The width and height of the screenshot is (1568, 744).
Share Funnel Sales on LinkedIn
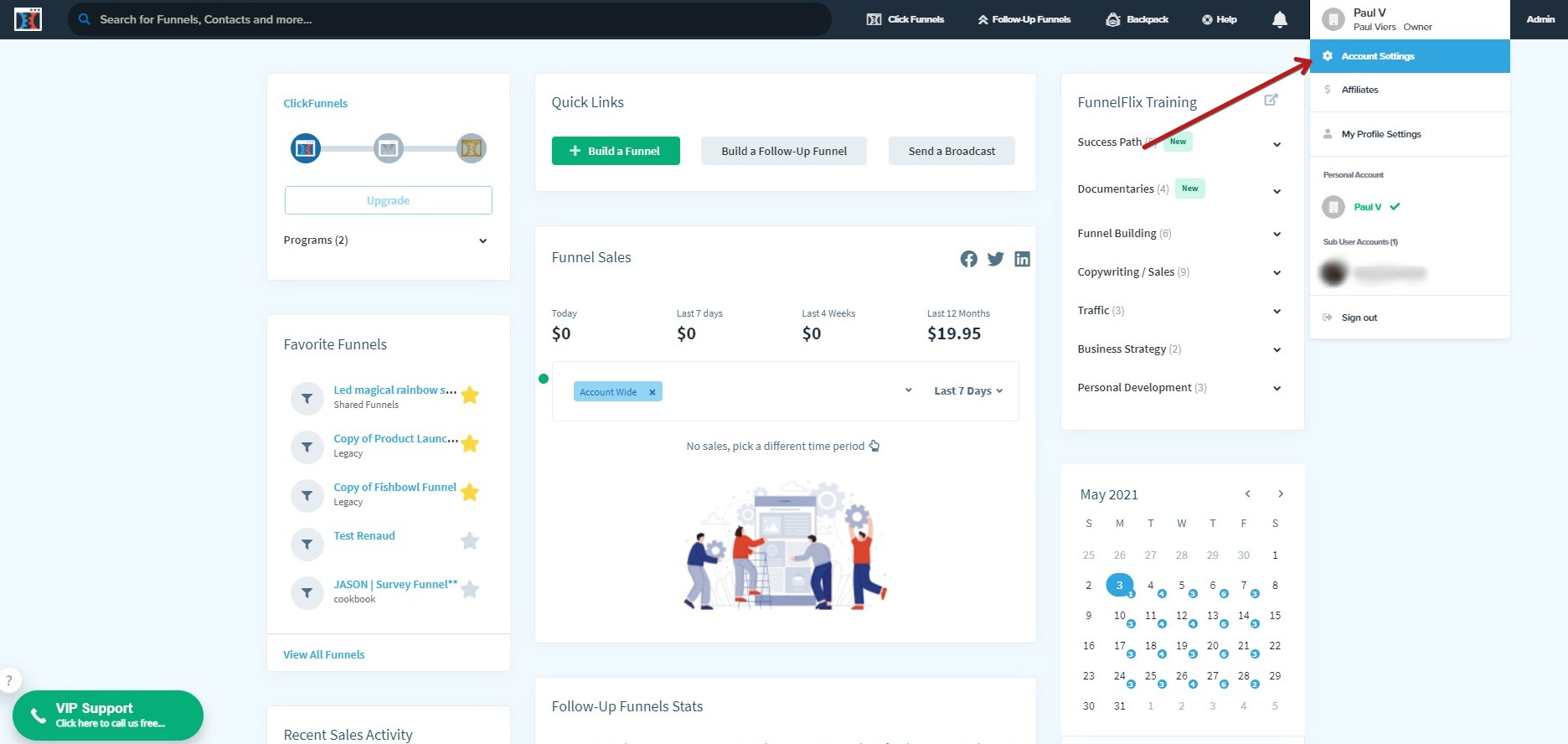[x=1022, y=259]
